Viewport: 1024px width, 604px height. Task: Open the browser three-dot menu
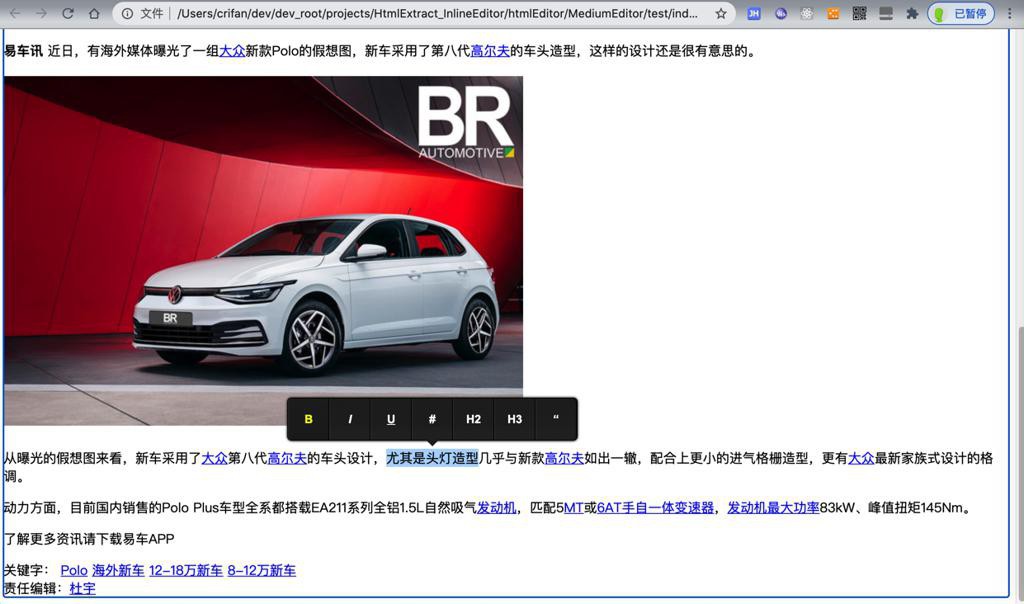pos(1010,13)
